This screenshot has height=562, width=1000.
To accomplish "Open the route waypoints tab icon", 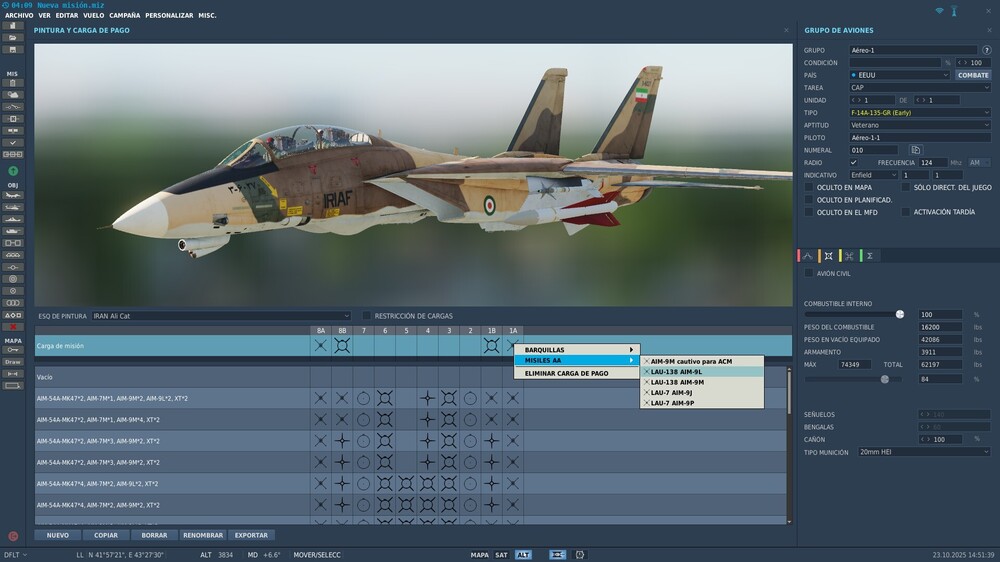I will pos(807,256).
